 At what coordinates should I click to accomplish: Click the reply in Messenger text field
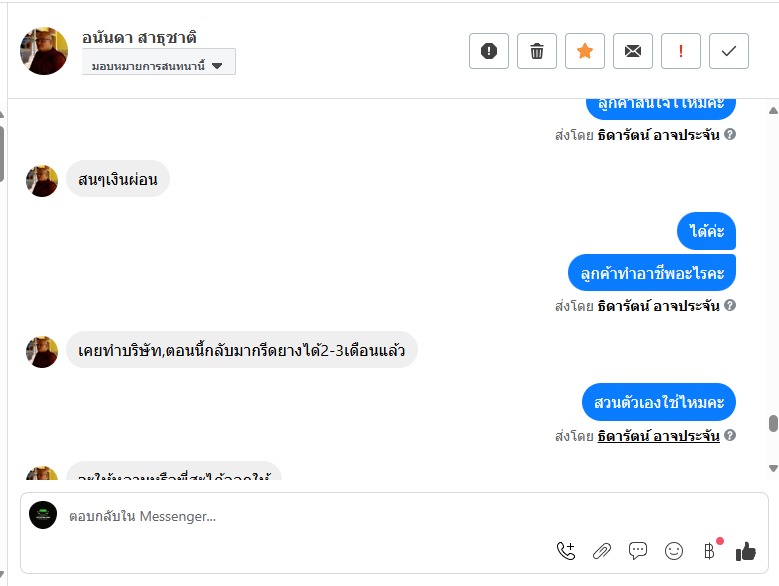pyautogui.click(x=300, y=516)
